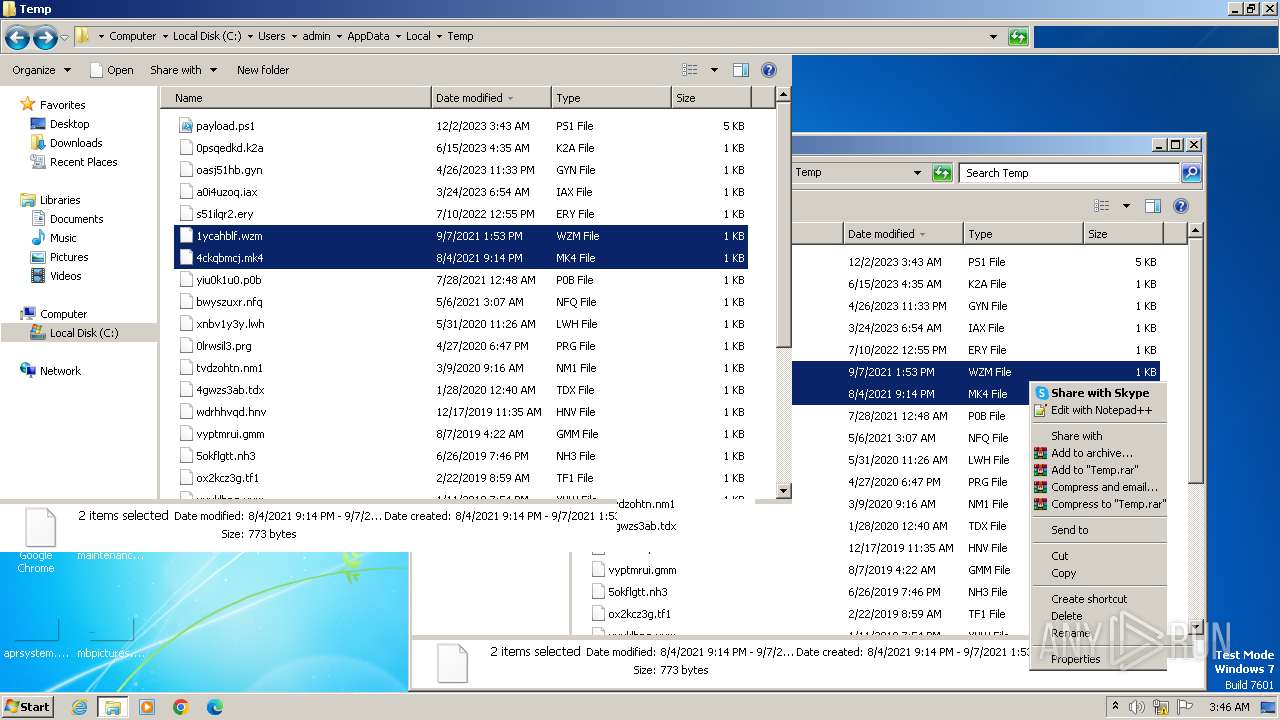Open Videos library in navigation pane
Viewport: 1280px width, 720px height.
pos(65,276)
